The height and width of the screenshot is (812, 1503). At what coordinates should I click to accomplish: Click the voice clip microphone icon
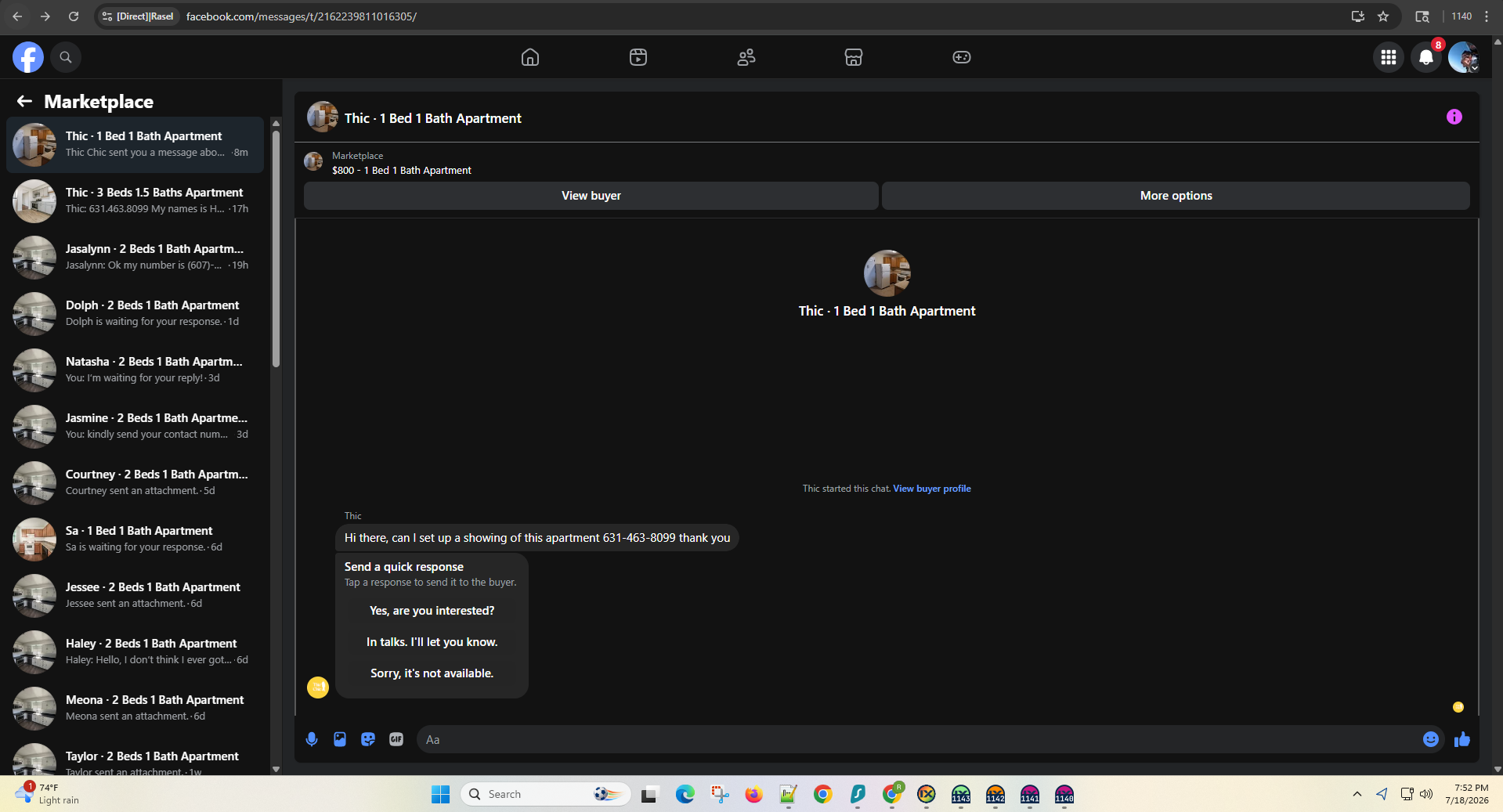point(312,739)
